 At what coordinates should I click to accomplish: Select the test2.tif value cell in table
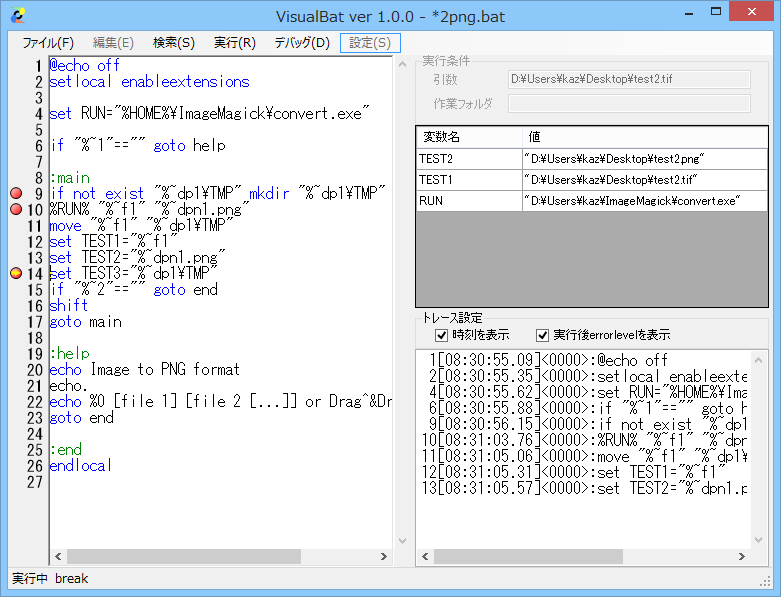(645, 180)
